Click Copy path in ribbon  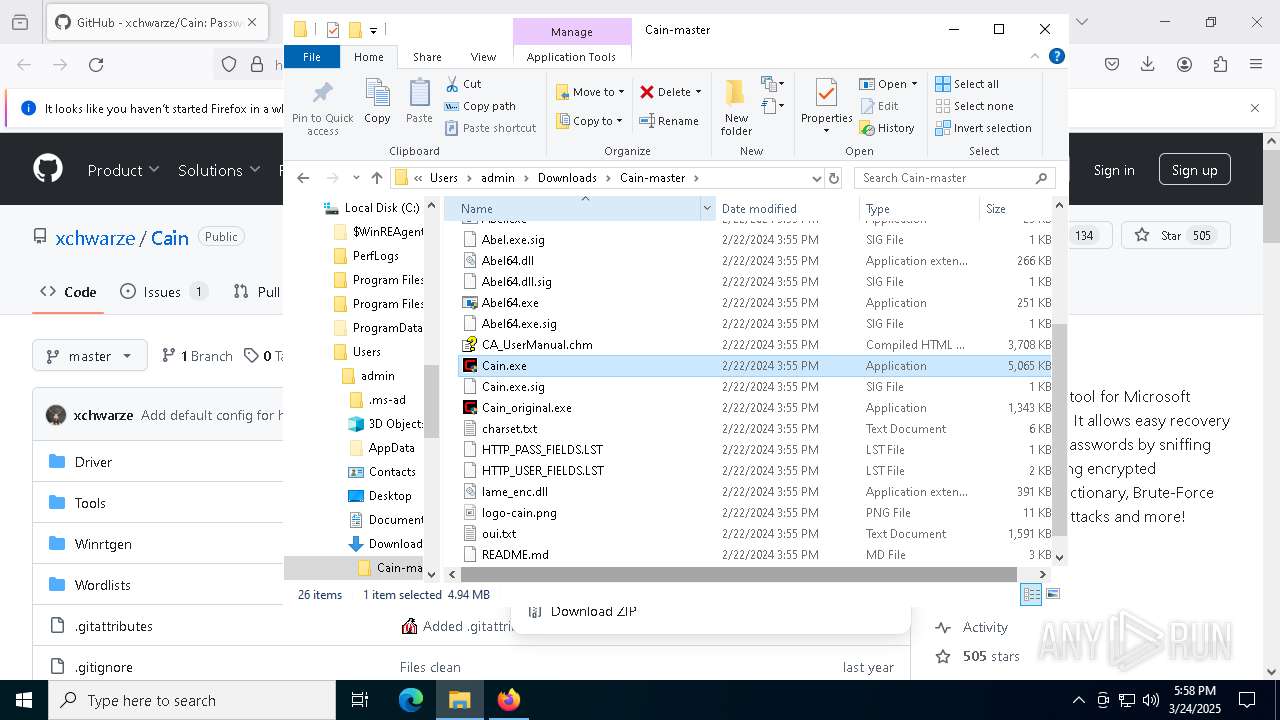(x=480, y=106)
